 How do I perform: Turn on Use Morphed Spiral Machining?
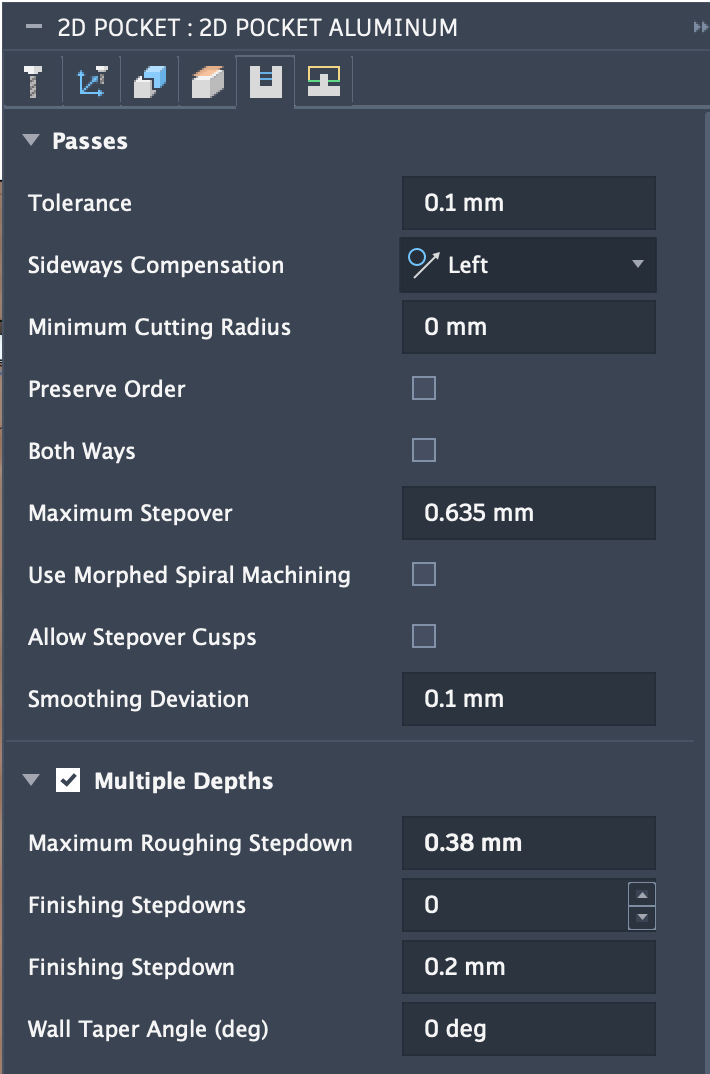pyautogui.click(x=424, y=575)
